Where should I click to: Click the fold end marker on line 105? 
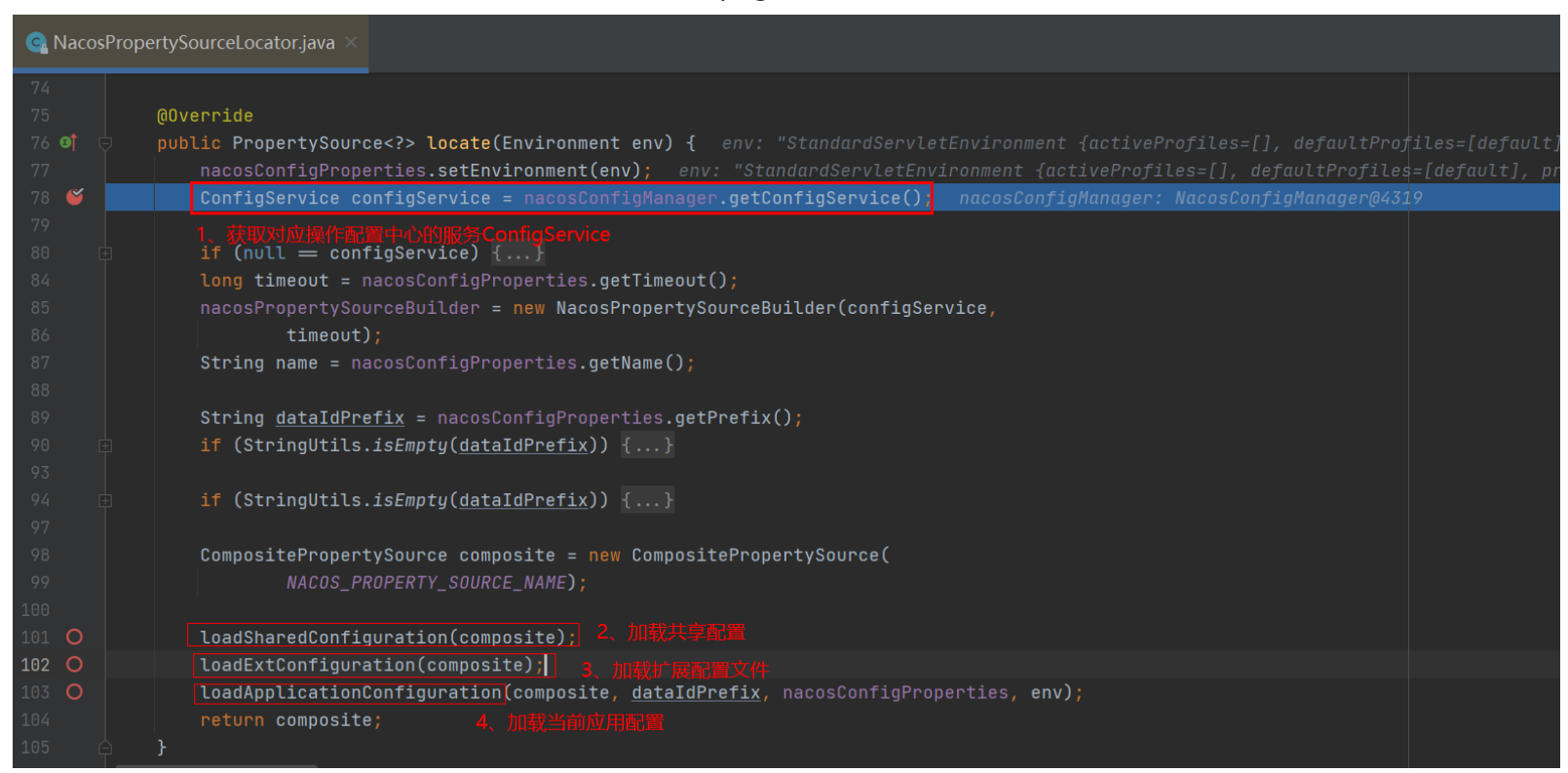[x=105, y=748]
